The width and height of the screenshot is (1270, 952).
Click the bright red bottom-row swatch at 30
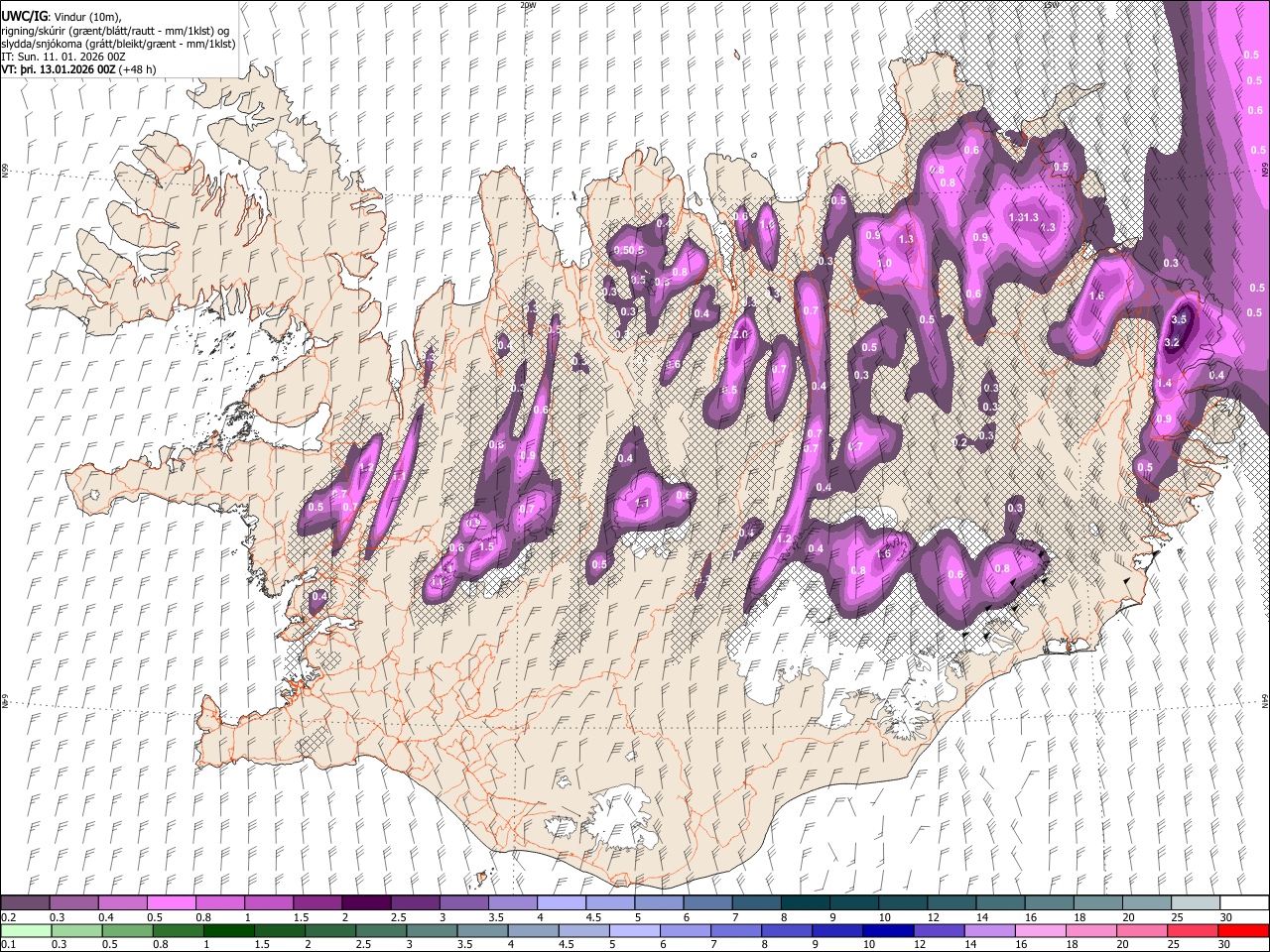1242,930
